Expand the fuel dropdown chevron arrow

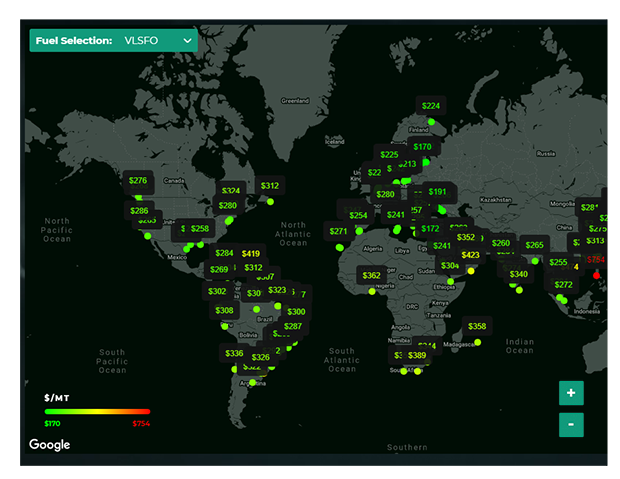pyautogui.click(x=187, y=41)
